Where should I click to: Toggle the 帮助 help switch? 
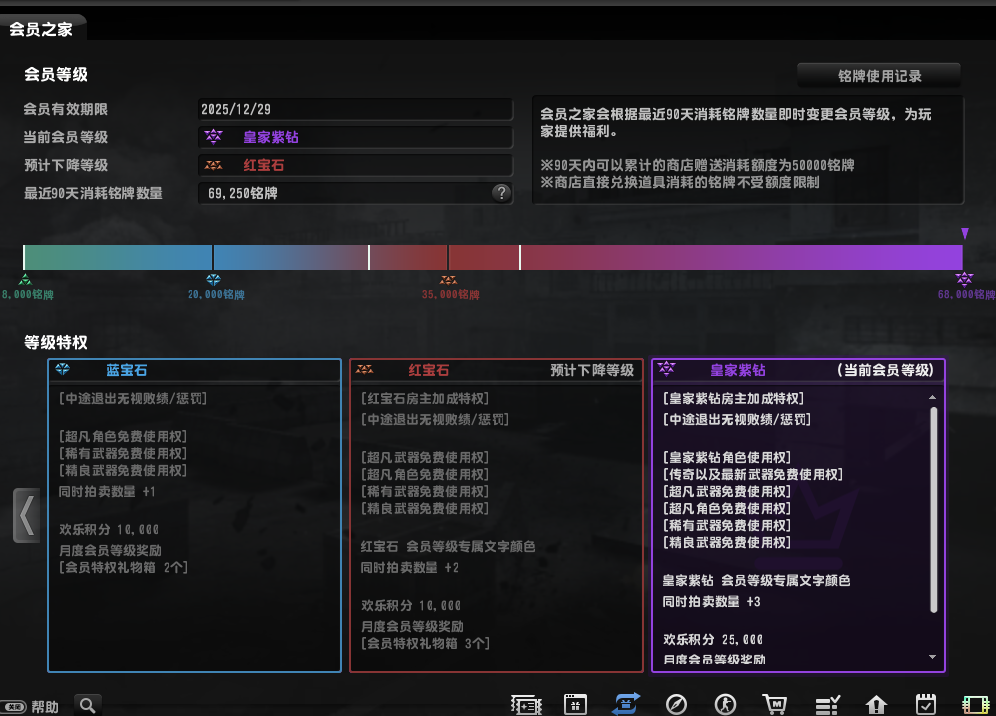coord(14,707)
